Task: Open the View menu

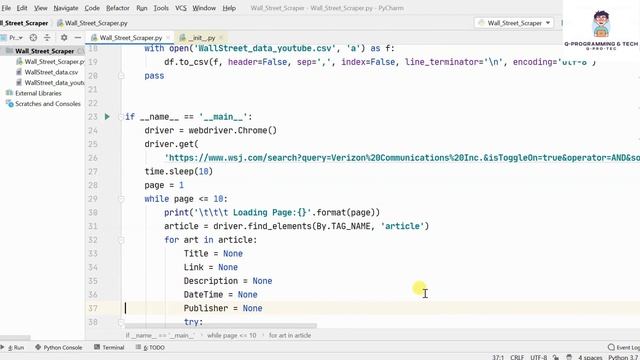Action: [40, 8]
